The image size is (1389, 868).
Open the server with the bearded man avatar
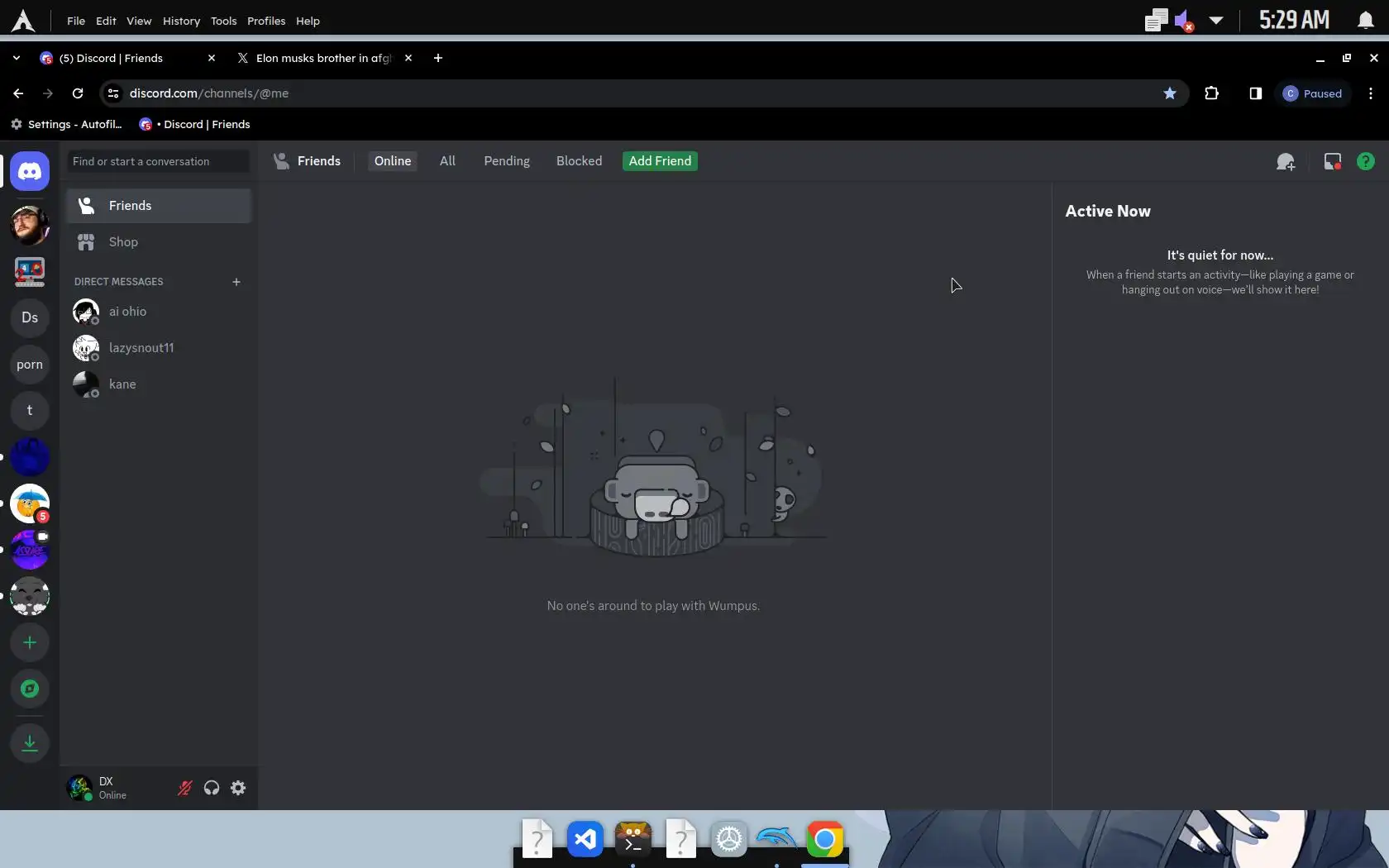30,225
